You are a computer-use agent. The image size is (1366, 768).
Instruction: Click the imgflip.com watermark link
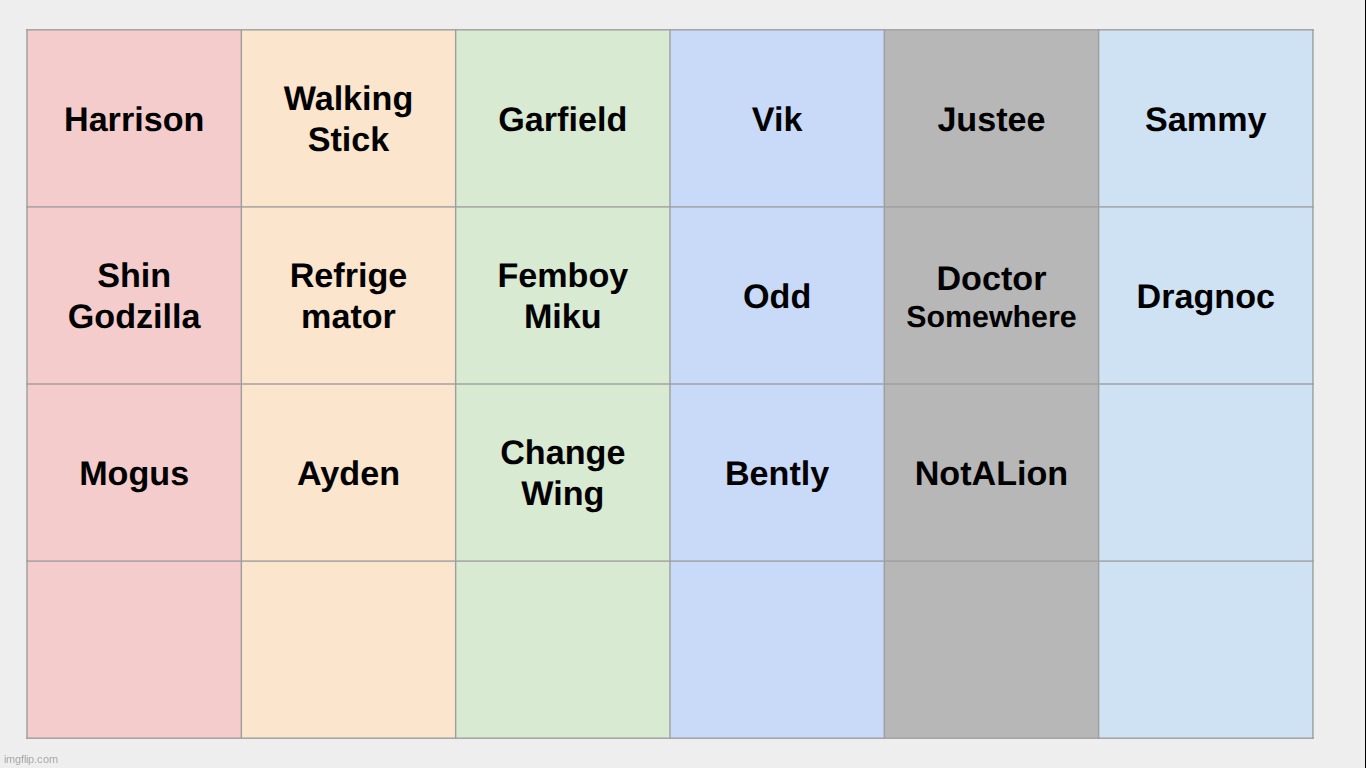click(31, 759)
